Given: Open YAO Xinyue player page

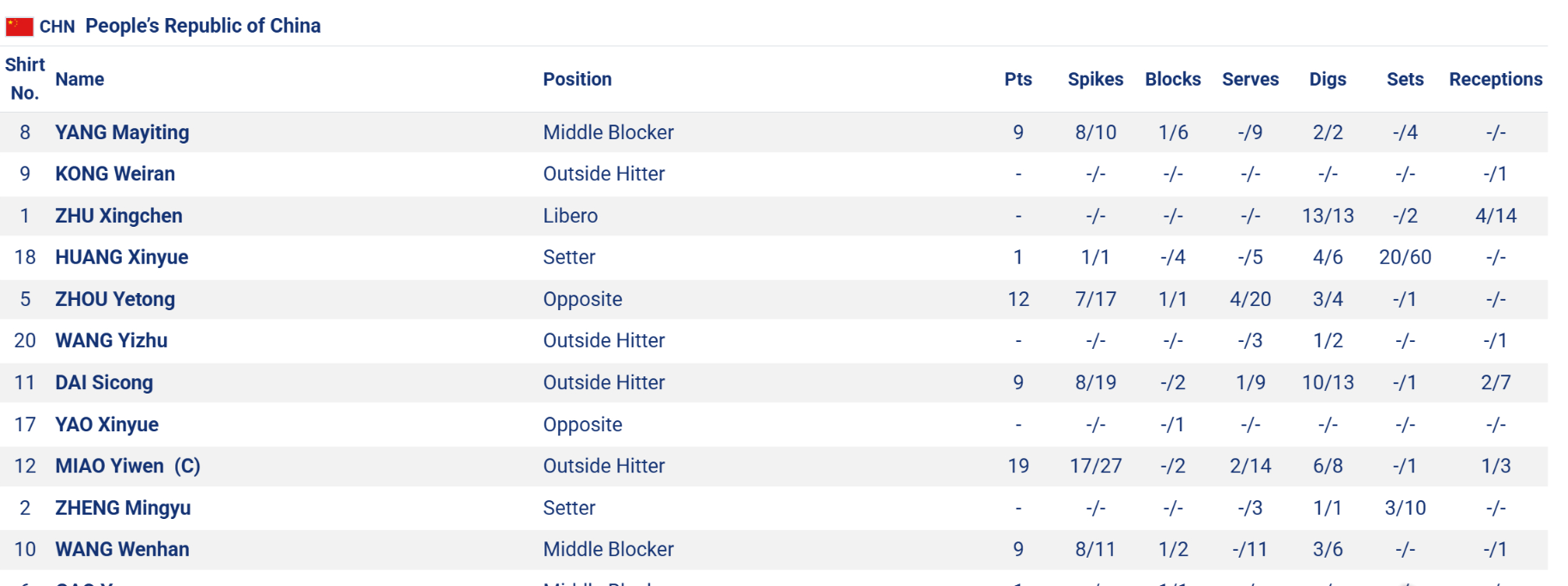Looking at the screenshot, I should [x=106, y=424].
